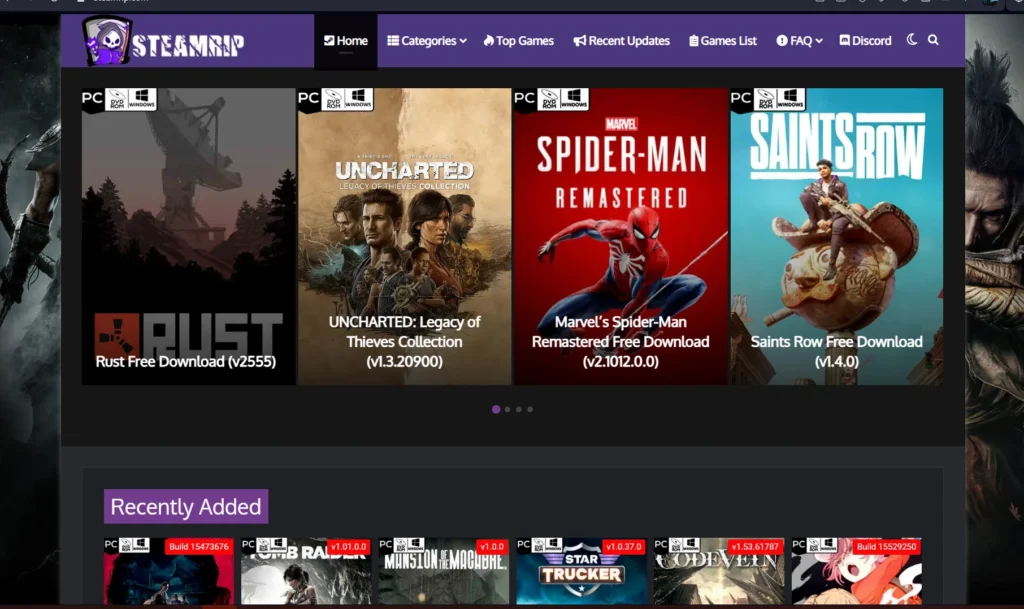The height and width of the screenshot is (609, 1024).
Task: Click the Categories list icon
Action: [x=392, y=40]
